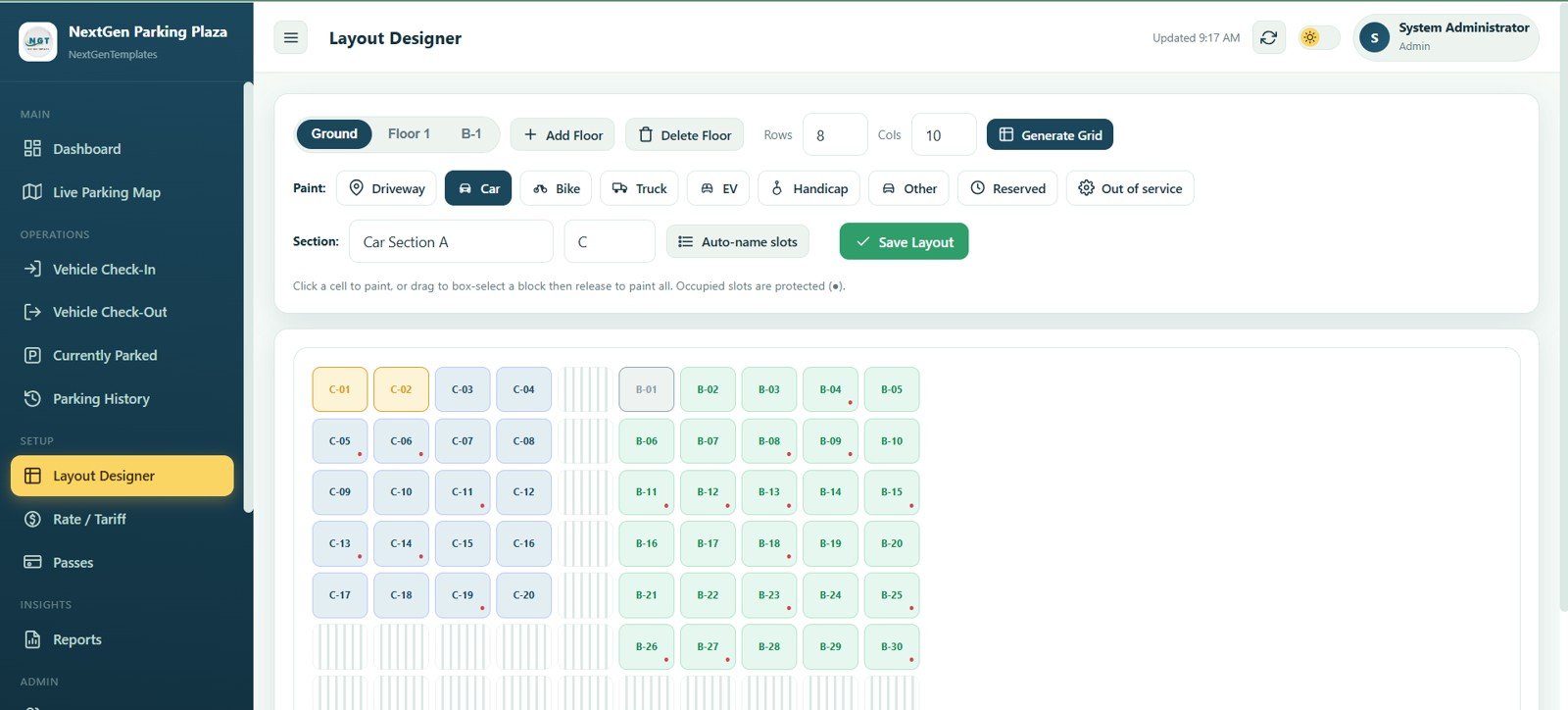Screen dimensions: 1568x710
Task: Open Reports in sidebar
Action: (x=122, y=639)
